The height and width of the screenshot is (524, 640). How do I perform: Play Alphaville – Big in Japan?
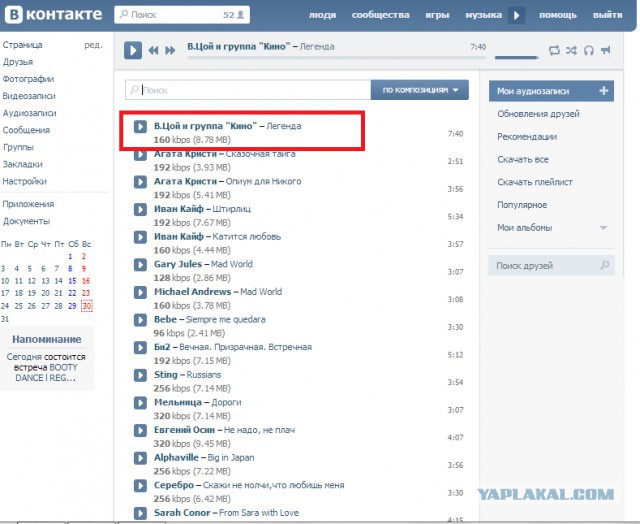click(x=140, y=458)
